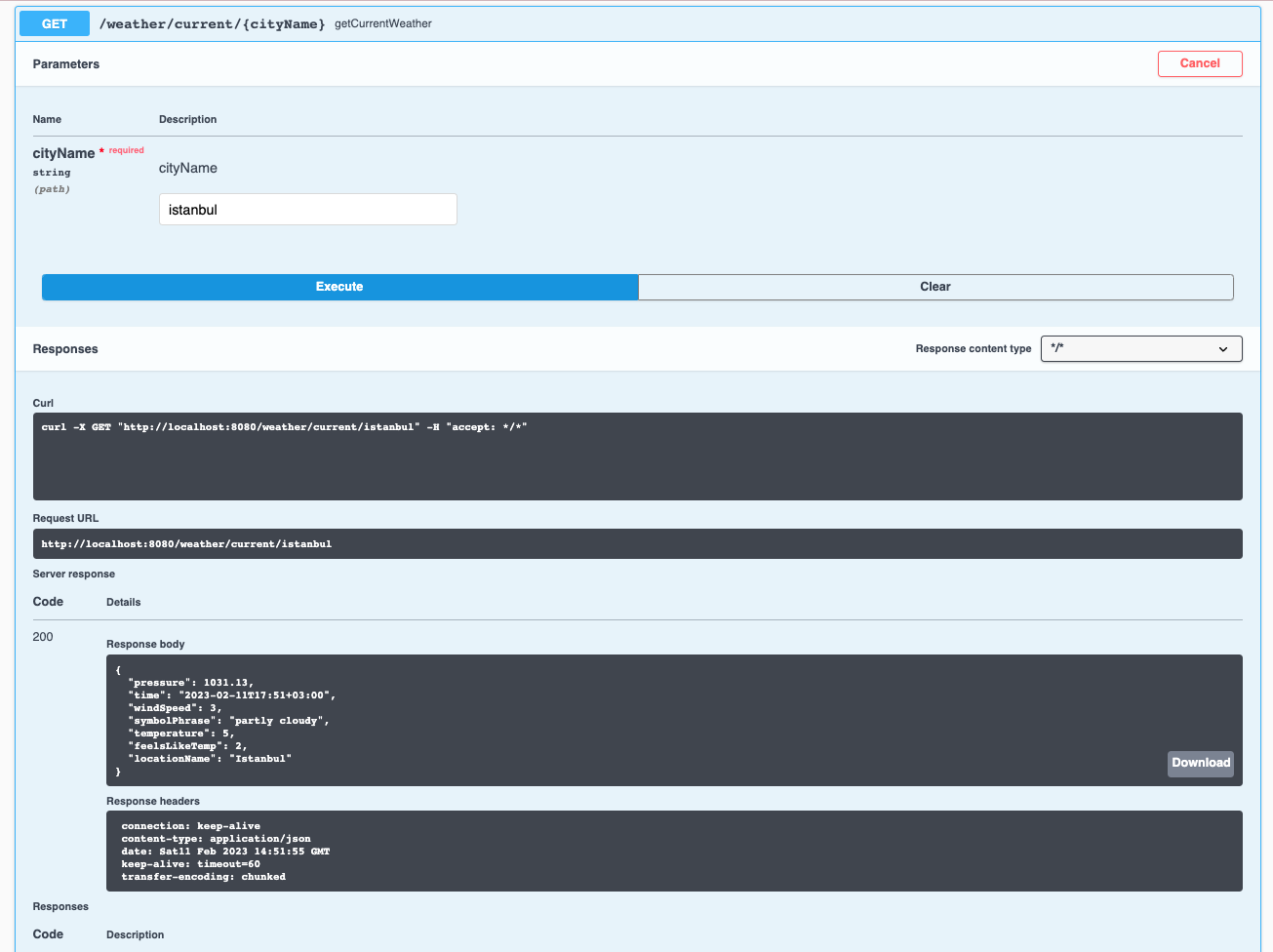
Task: Click the transfer-encoding: chunked header
Action: 203,877
